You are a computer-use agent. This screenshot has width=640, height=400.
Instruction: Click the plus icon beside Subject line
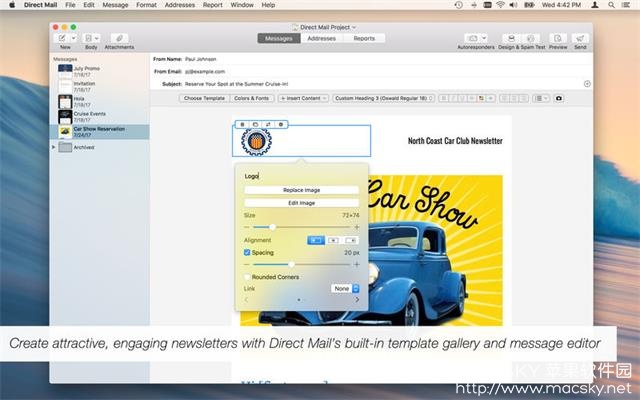click(x=587, y=84)
